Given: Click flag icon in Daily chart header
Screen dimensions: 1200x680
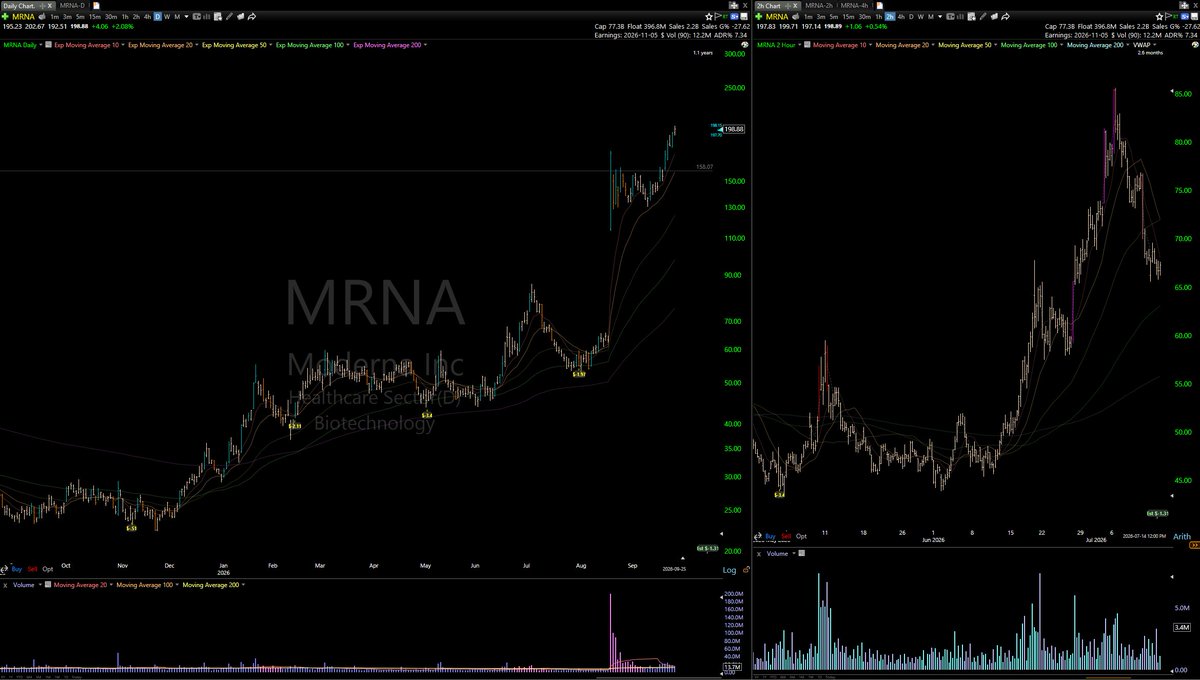Looking at the screenshot, I should click(x=718, y=17).
